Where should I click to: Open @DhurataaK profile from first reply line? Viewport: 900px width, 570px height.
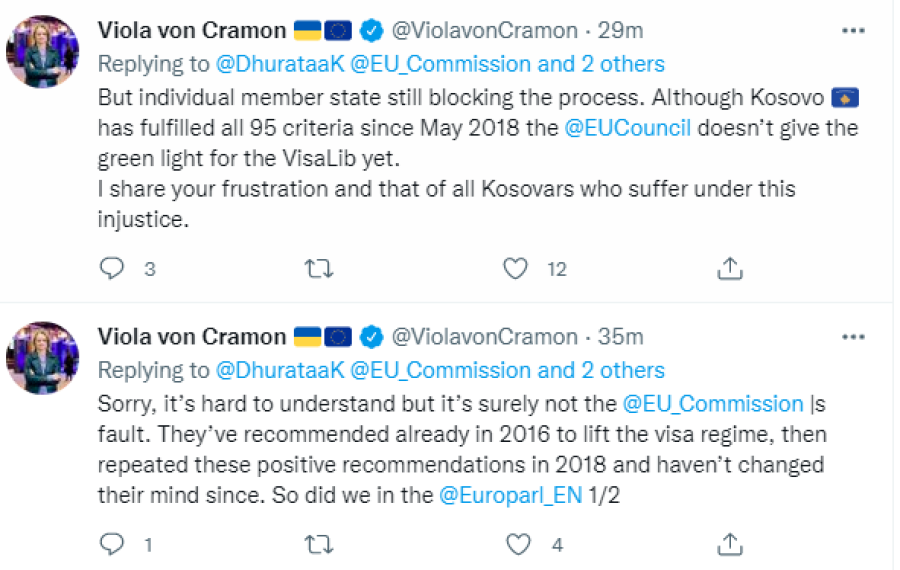[280, 64]
